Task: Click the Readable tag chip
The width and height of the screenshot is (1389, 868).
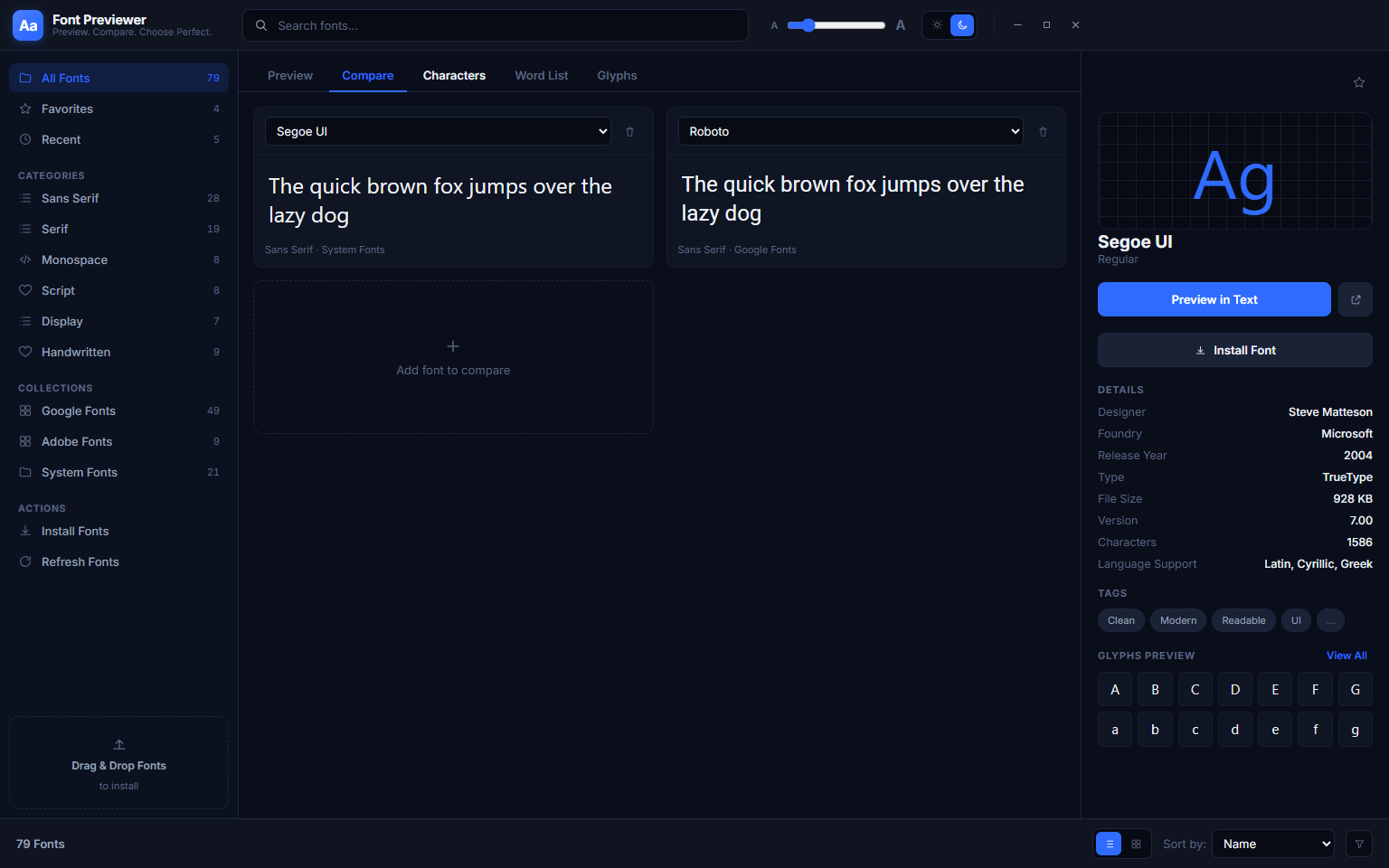Action: pyautogui.click(x=1243, y=620)
